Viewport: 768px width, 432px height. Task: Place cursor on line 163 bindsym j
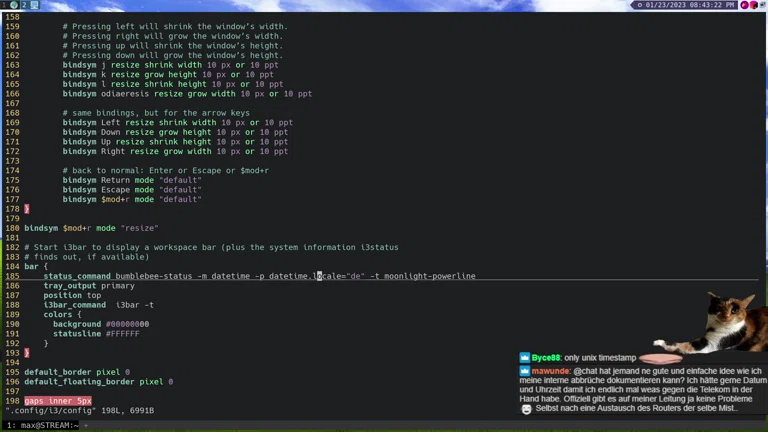[x=170, y=65]
